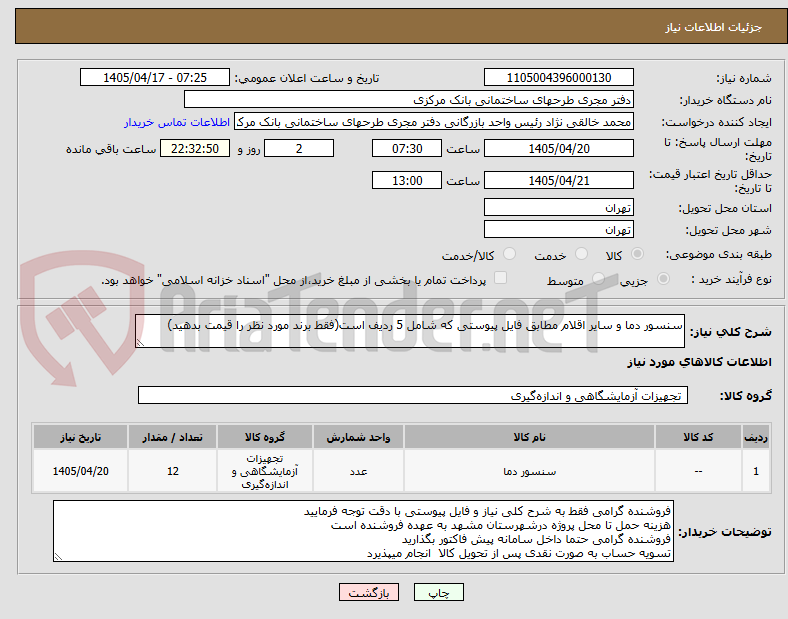
Task: Click the گروه کالا column header
Action: pos(265,437)
